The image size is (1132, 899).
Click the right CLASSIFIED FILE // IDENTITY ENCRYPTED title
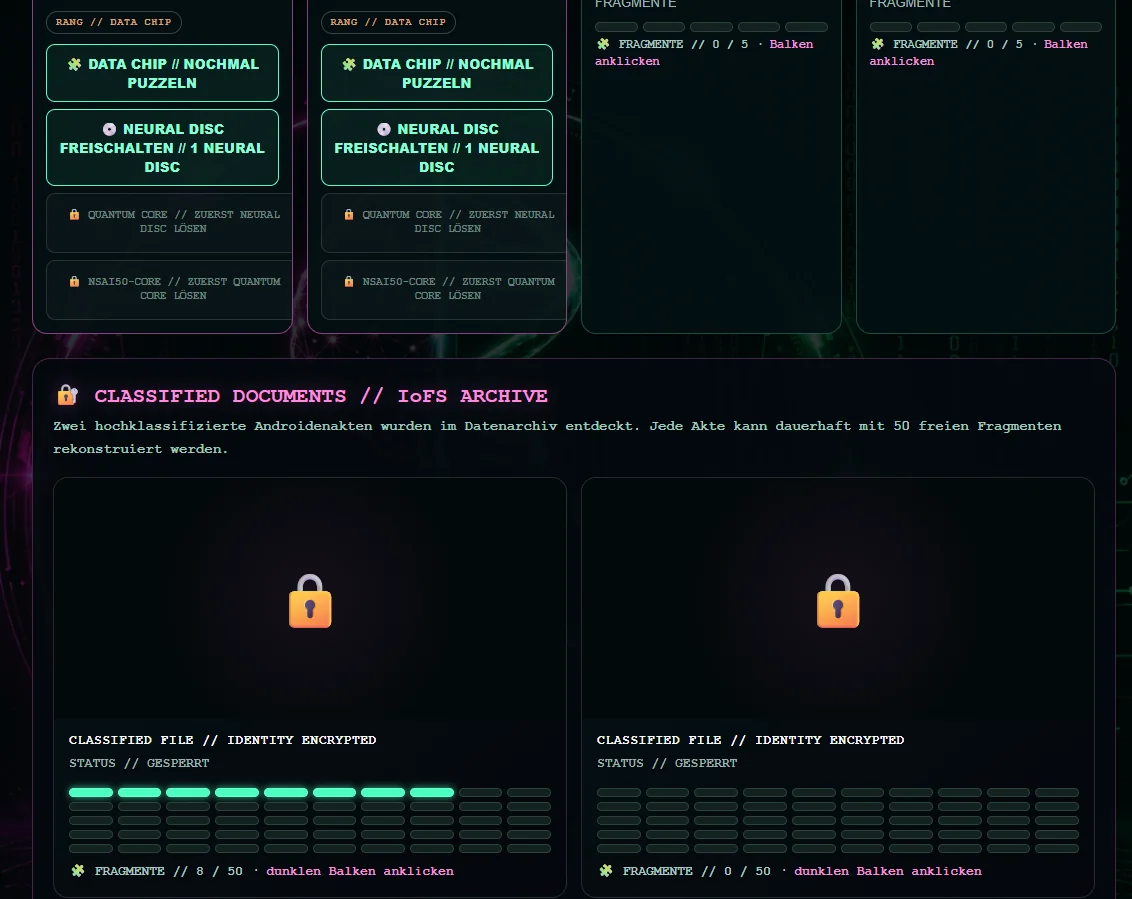coord(750,740)
